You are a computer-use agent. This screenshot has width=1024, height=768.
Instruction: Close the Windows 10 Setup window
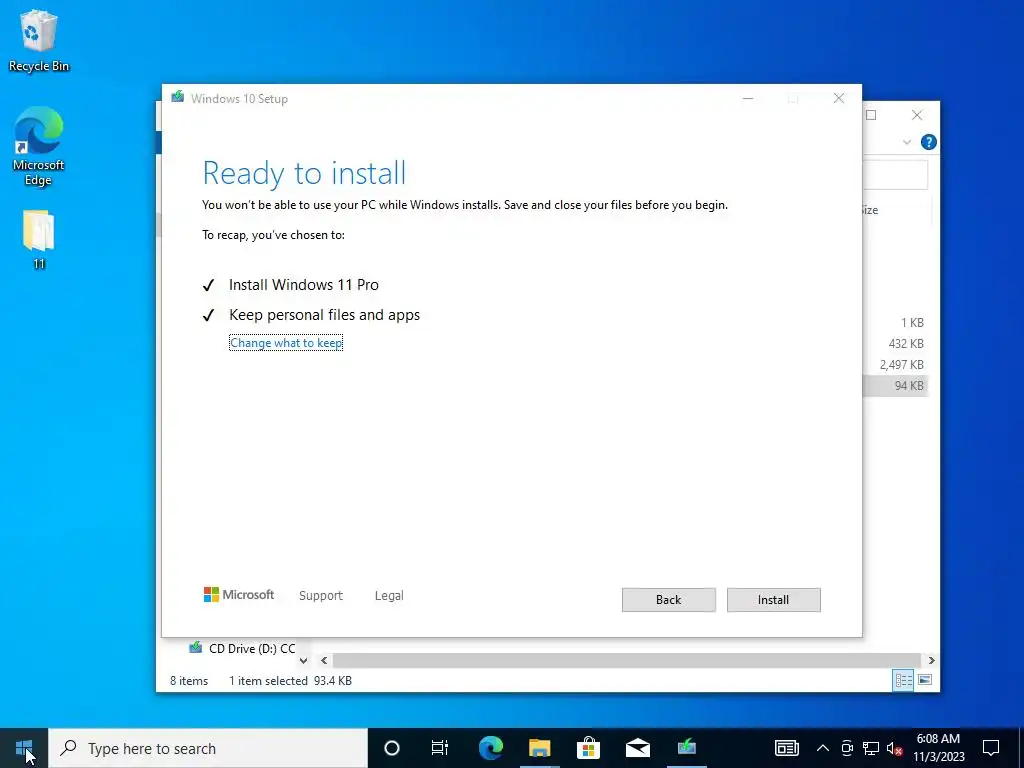[x=839, y=99]
